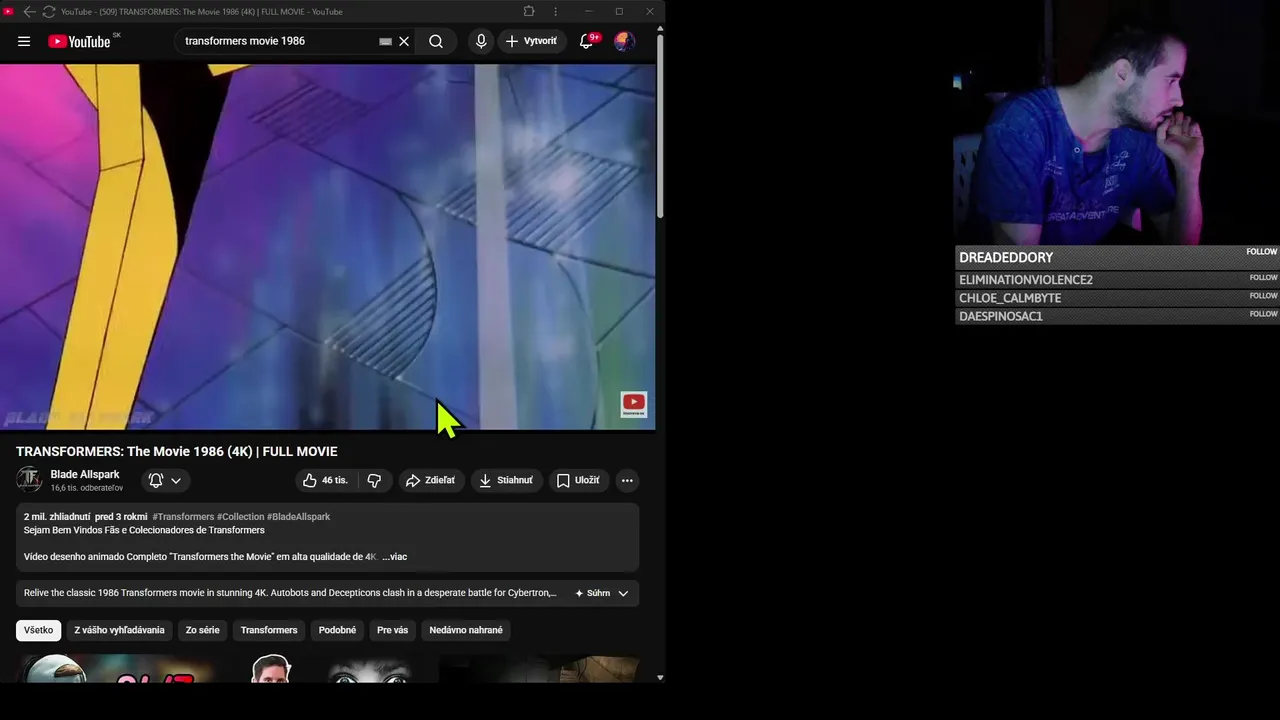Select the Podobné filter chip
Image resolution: width=1280 pixels, height=720 pixels.
pyautogui.click(x=337, y=630)
